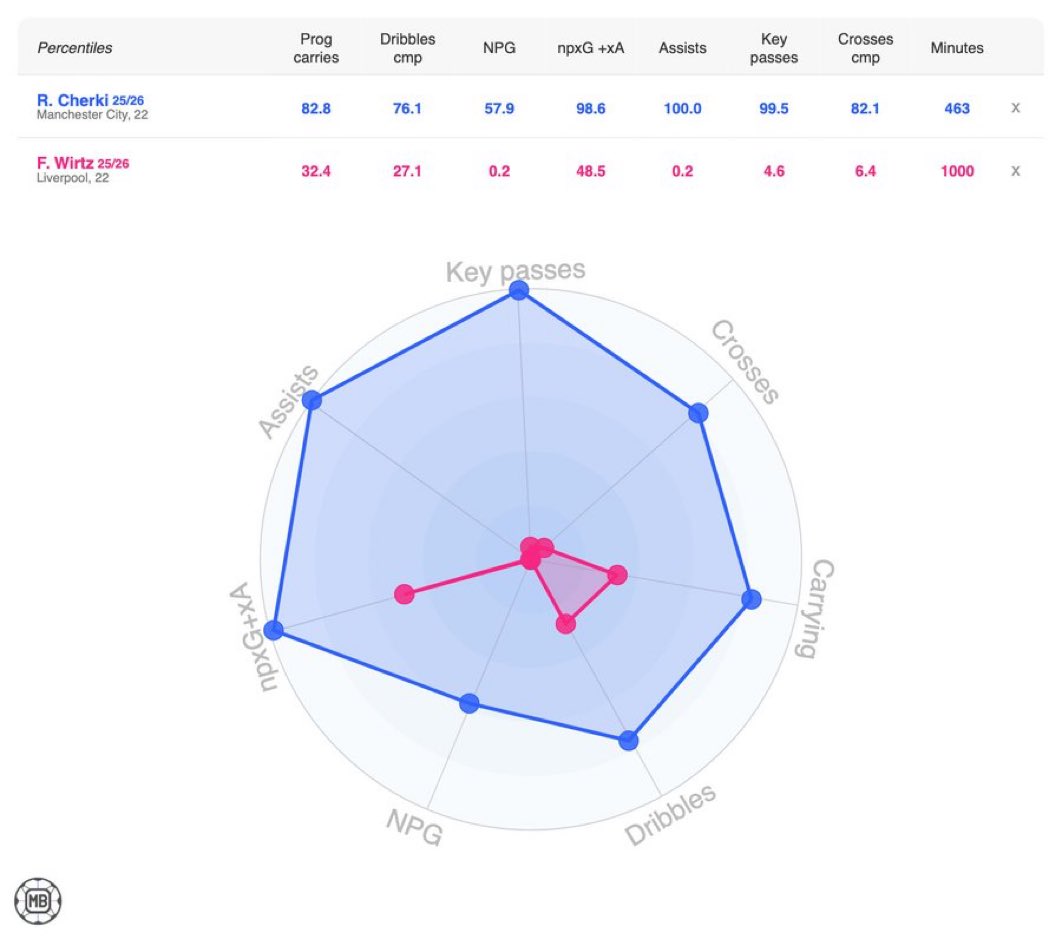Image resolution: width=1061 pixels, height=939 pixels.
Task: Click the NPG column header
Action: [x=499, y=48]
